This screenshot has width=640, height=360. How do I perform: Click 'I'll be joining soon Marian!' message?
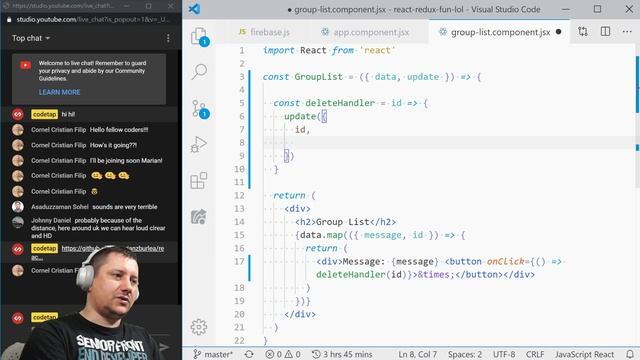126,161
